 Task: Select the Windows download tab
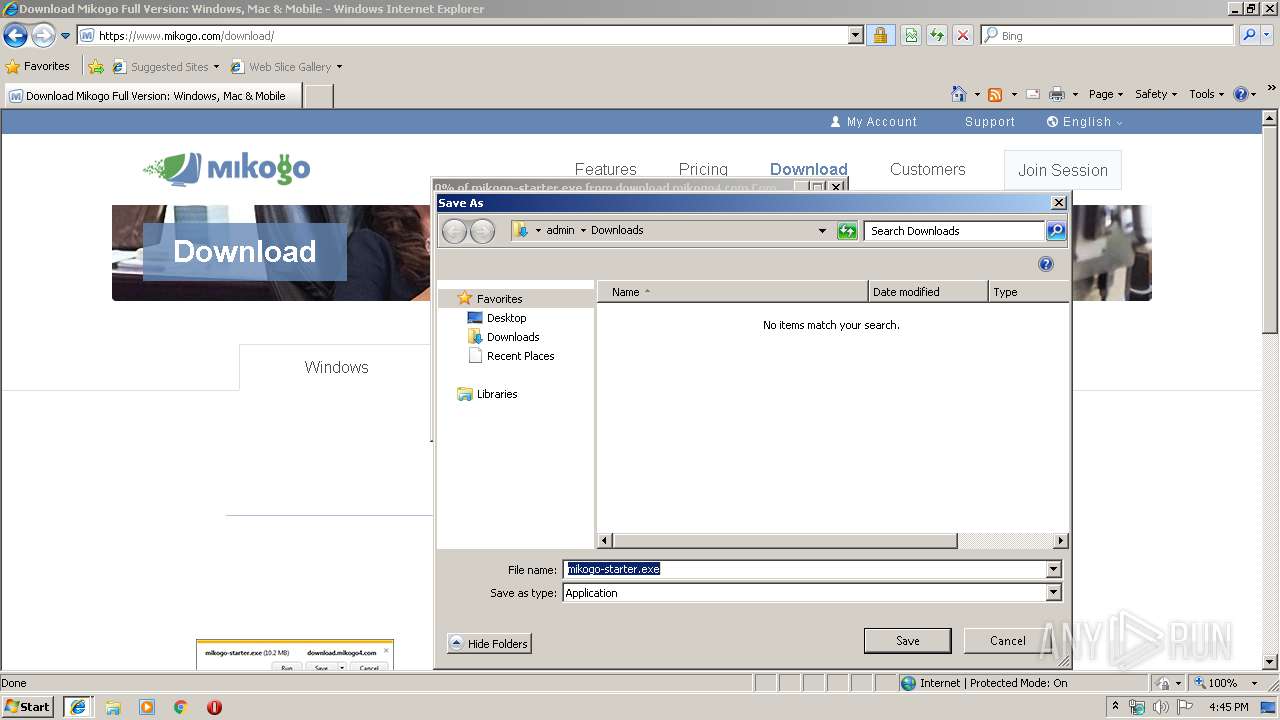click(x=336, y=367)
